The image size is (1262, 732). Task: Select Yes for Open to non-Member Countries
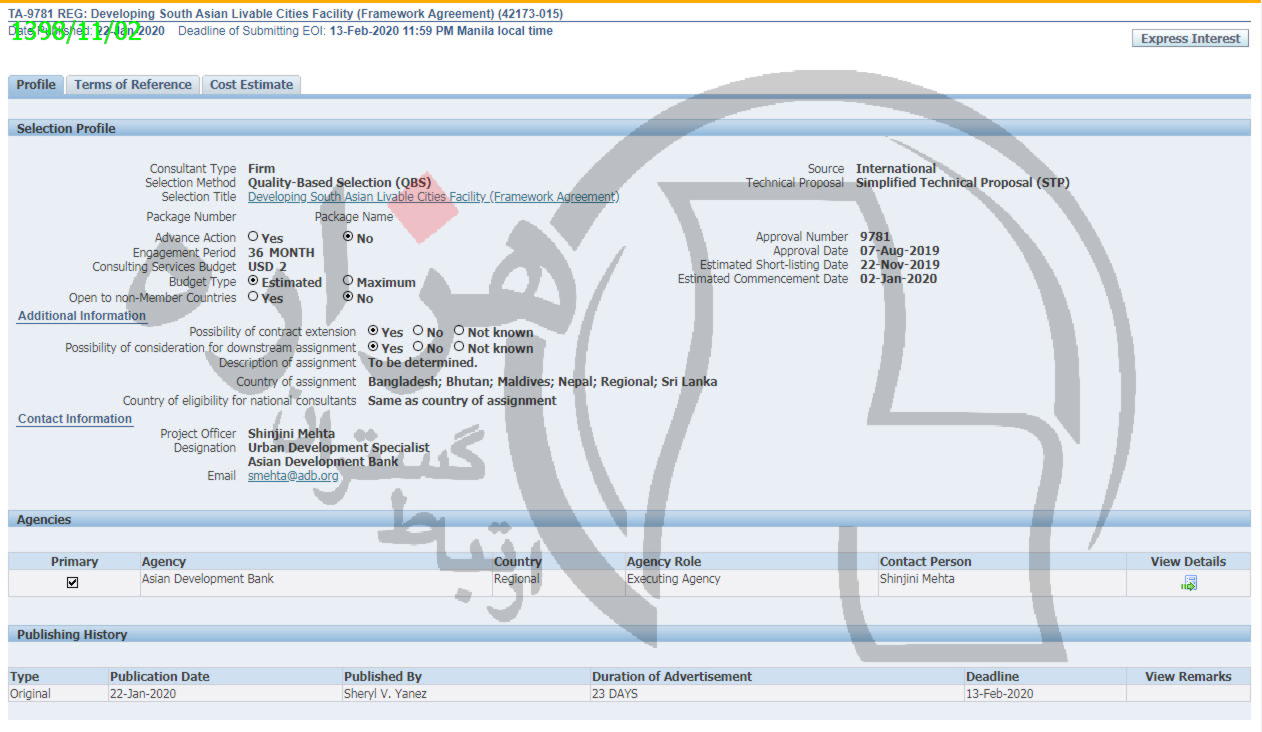point(253,296)
